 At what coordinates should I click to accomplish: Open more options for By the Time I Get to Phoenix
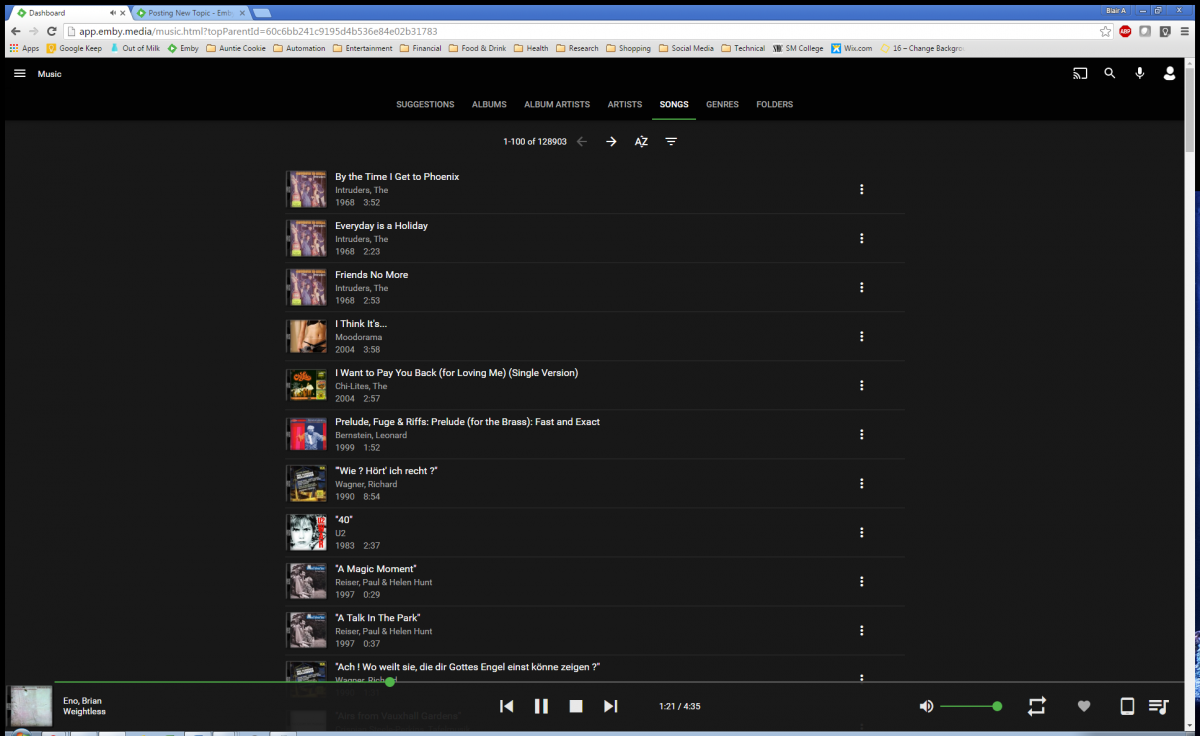tap(861, 189)
